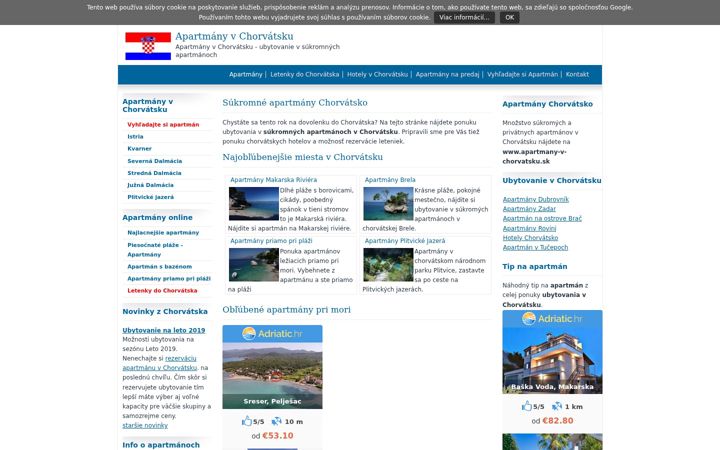Open Najlacnejšie apartmány link
Screen dimensions: 720x450
click(x=163, y=232)
